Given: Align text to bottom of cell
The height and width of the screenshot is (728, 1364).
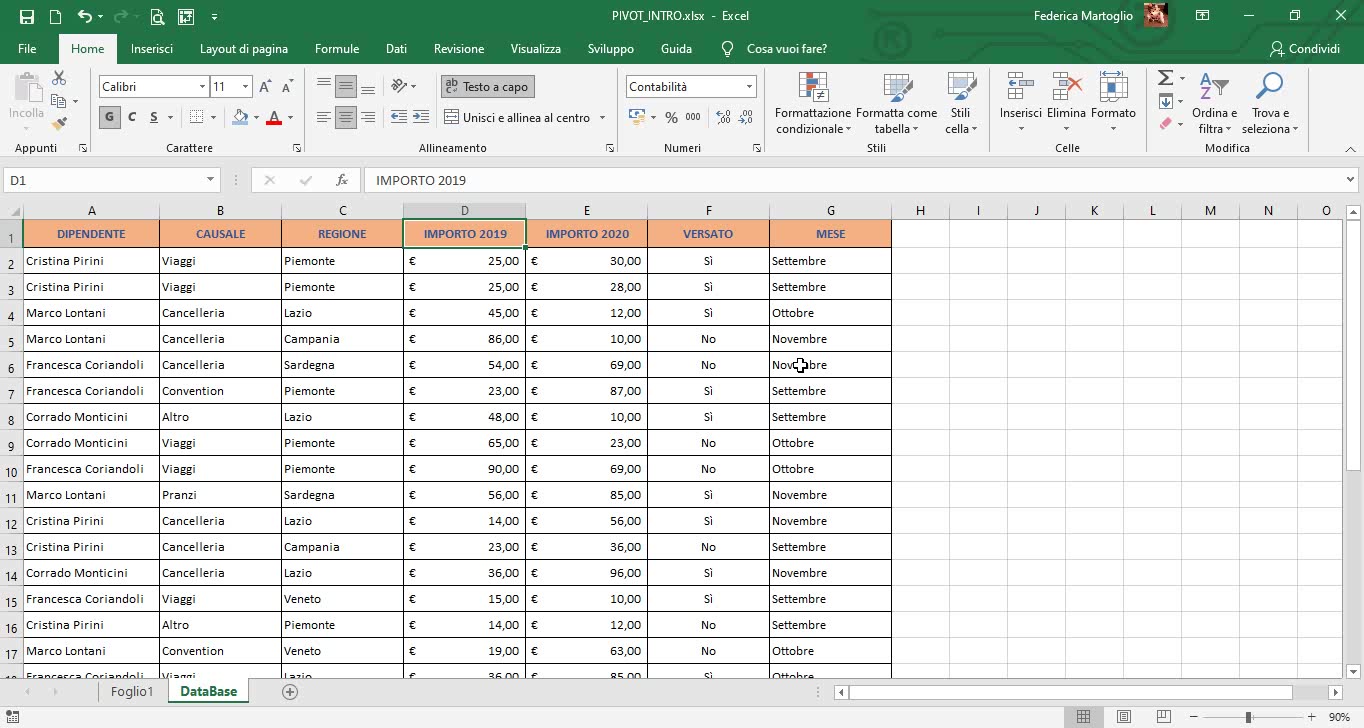Looking at the screenshot, I should pyautogui.click(x=368, y=87).
